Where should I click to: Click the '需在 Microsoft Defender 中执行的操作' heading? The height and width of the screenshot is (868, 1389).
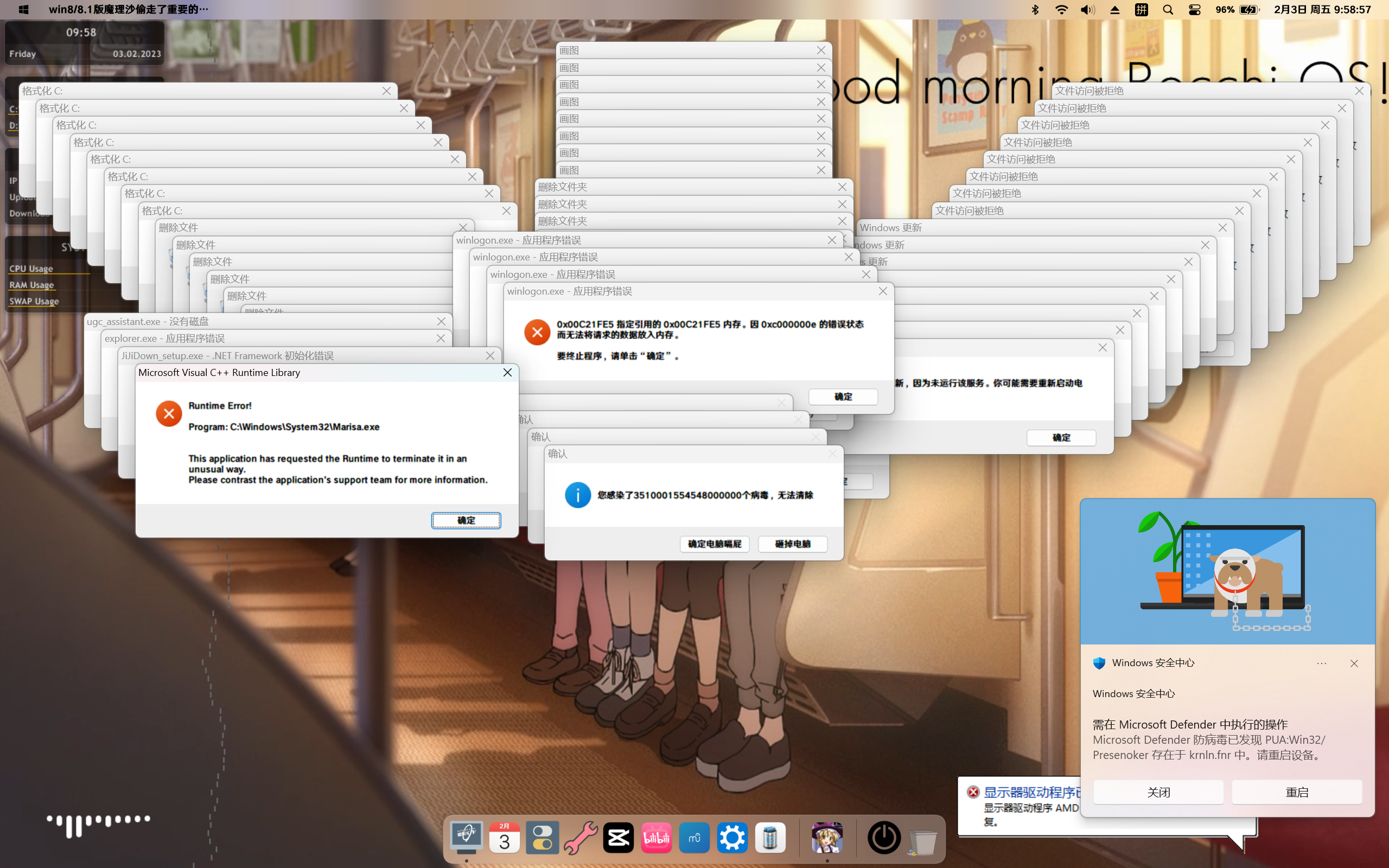pos(1190,724)
